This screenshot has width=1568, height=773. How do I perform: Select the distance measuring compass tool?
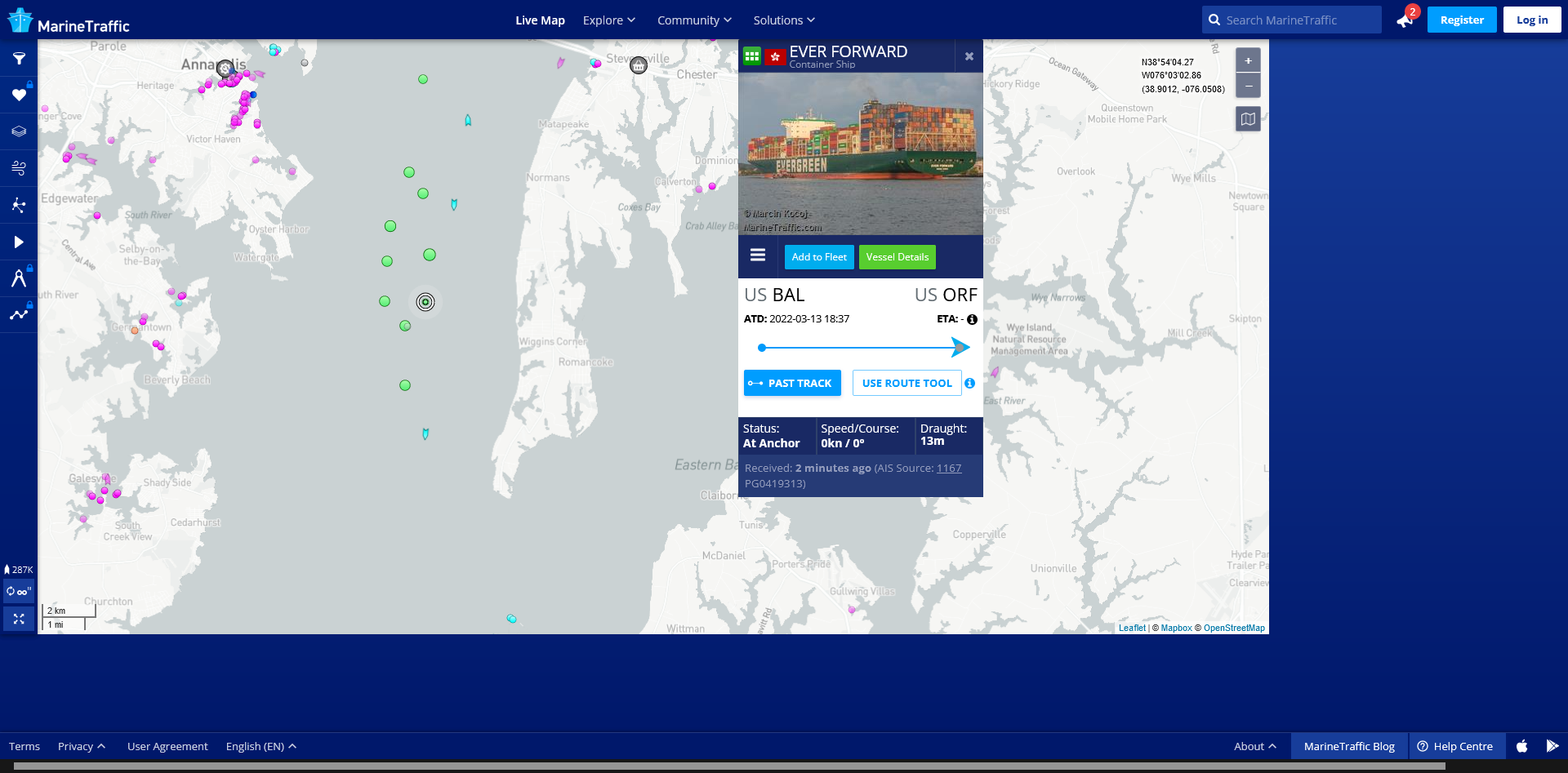(19, 278)
